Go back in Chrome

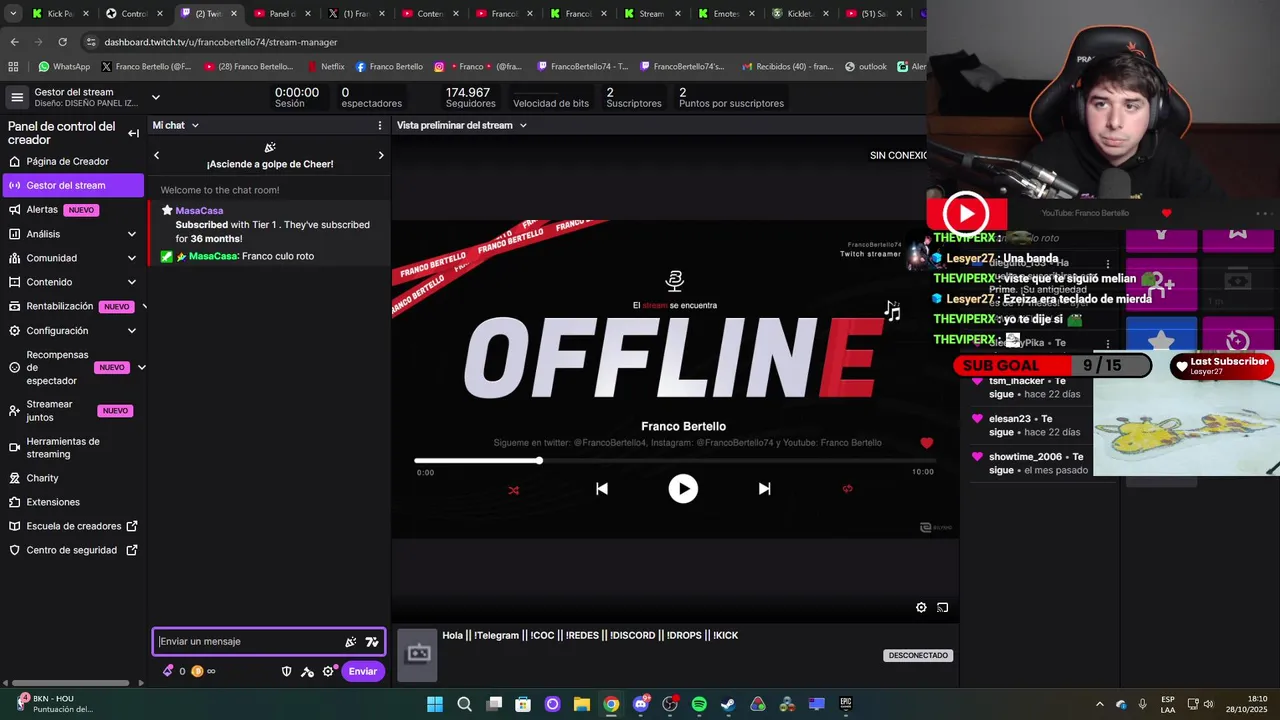point(14,42)
